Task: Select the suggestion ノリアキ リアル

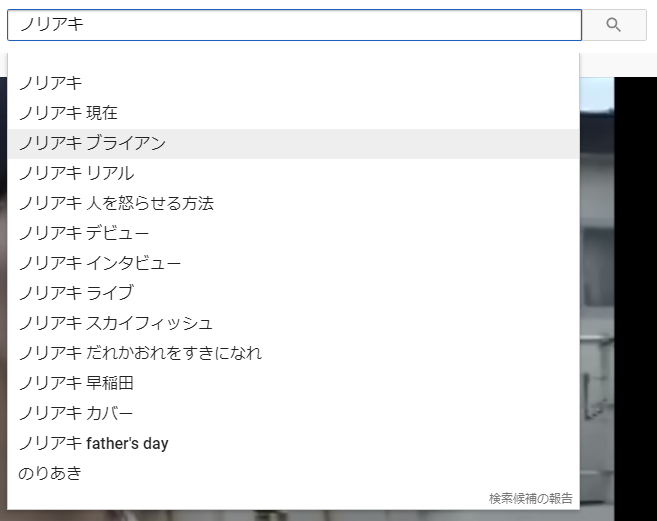Action: pyautogui.click(x=293, y=174)
